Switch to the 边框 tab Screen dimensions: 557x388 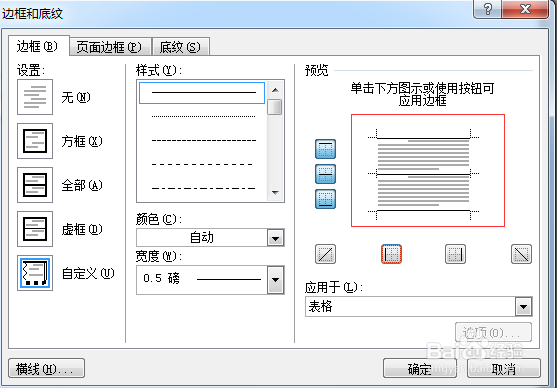tap(38, 46)
